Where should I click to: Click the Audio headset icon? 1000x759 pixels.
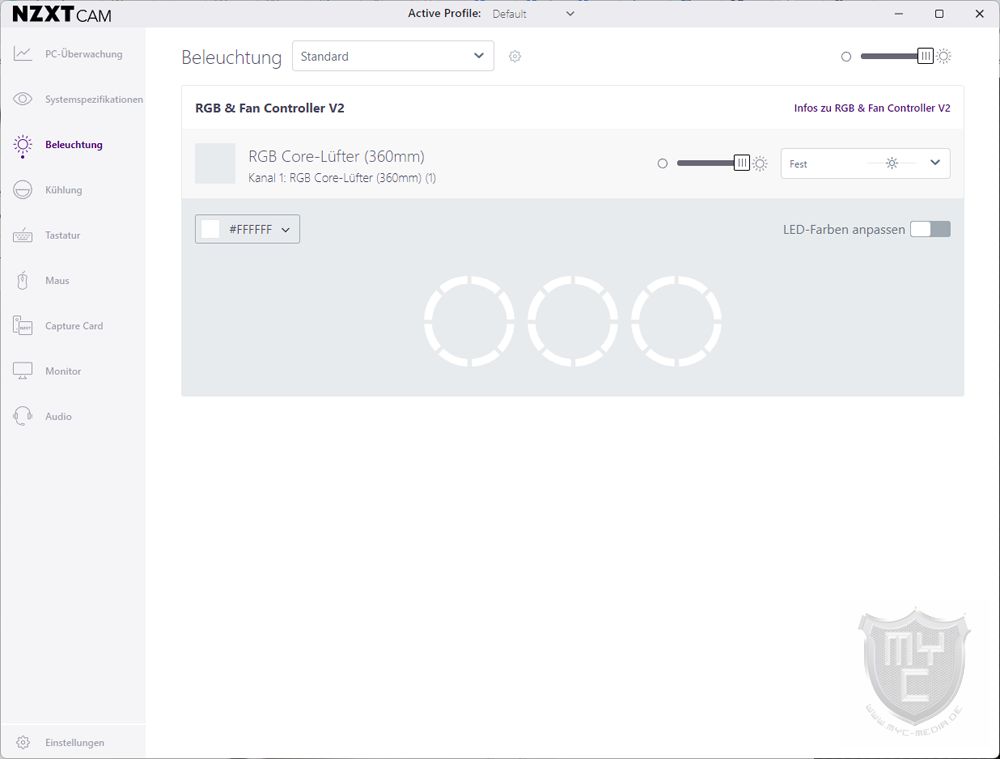click(22, 416)
